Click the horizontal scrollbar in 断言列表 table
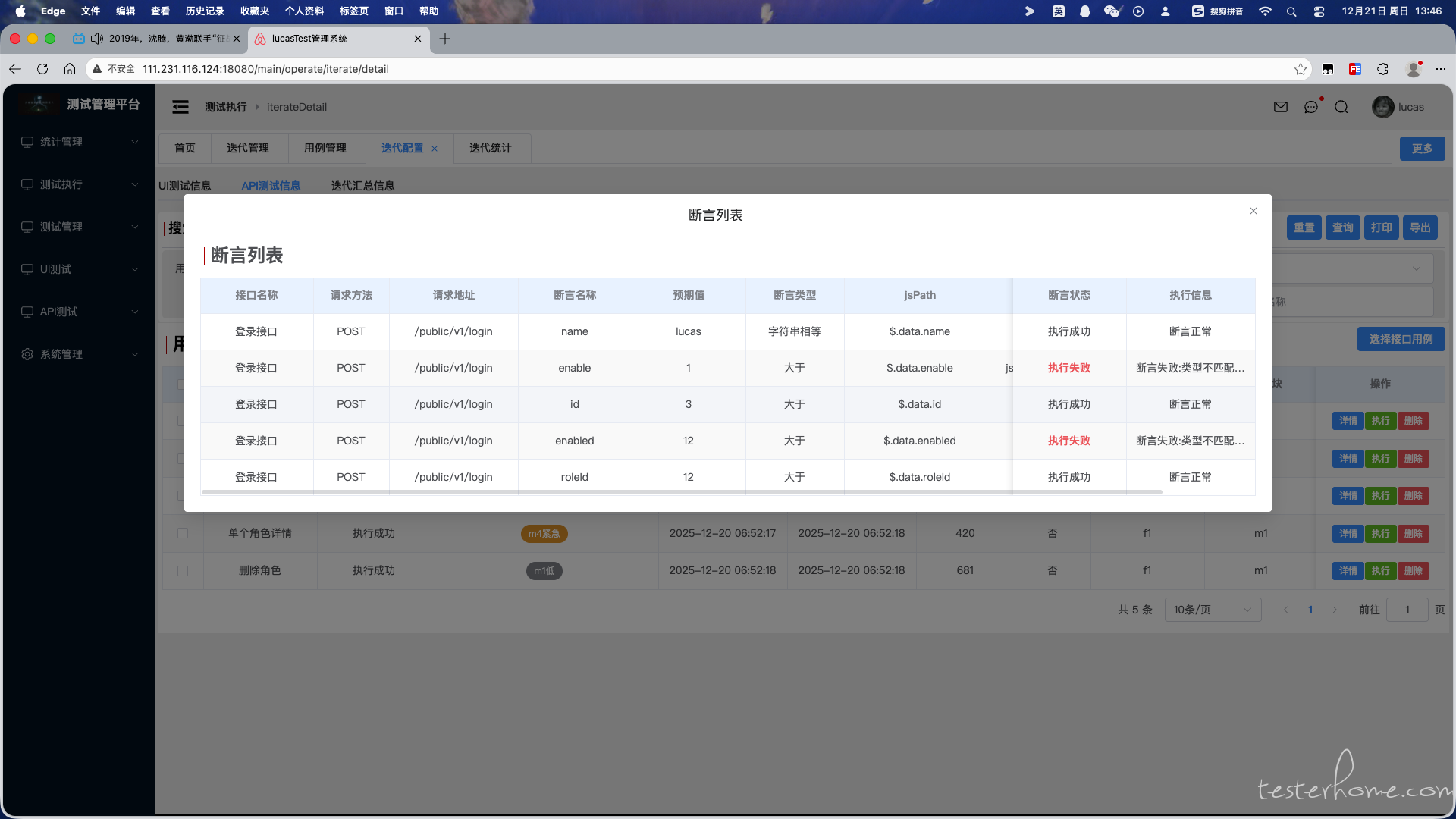Image resolution: width=1456 pixels, height=819 pixels. tap(681, 492)
